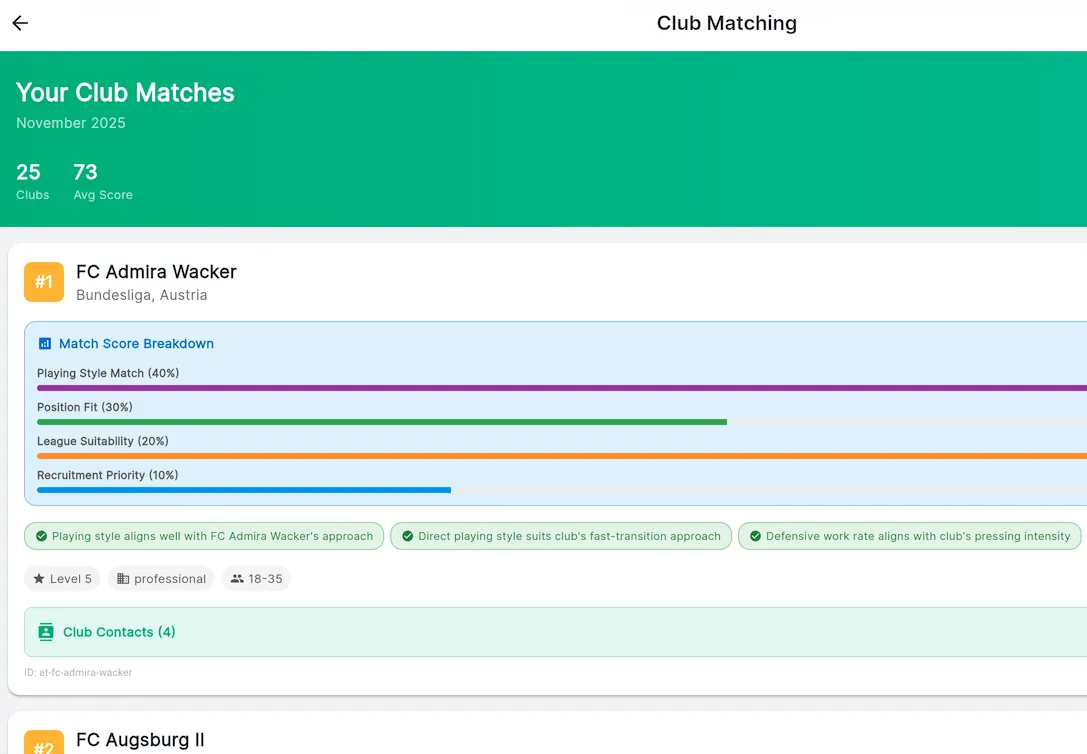Click the back arrow icon
1087x754 pixels.
pos(19,23)
